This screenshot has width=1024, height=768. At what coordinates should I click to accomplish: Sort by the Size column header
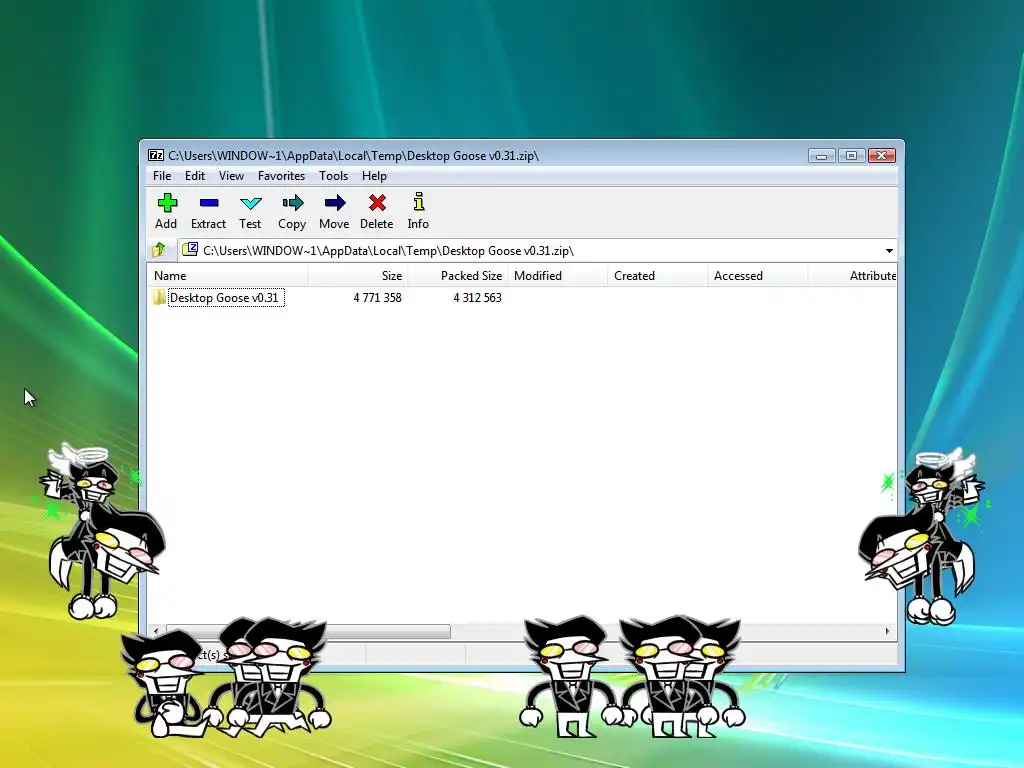pyautogui.click(x=358, y=276)
